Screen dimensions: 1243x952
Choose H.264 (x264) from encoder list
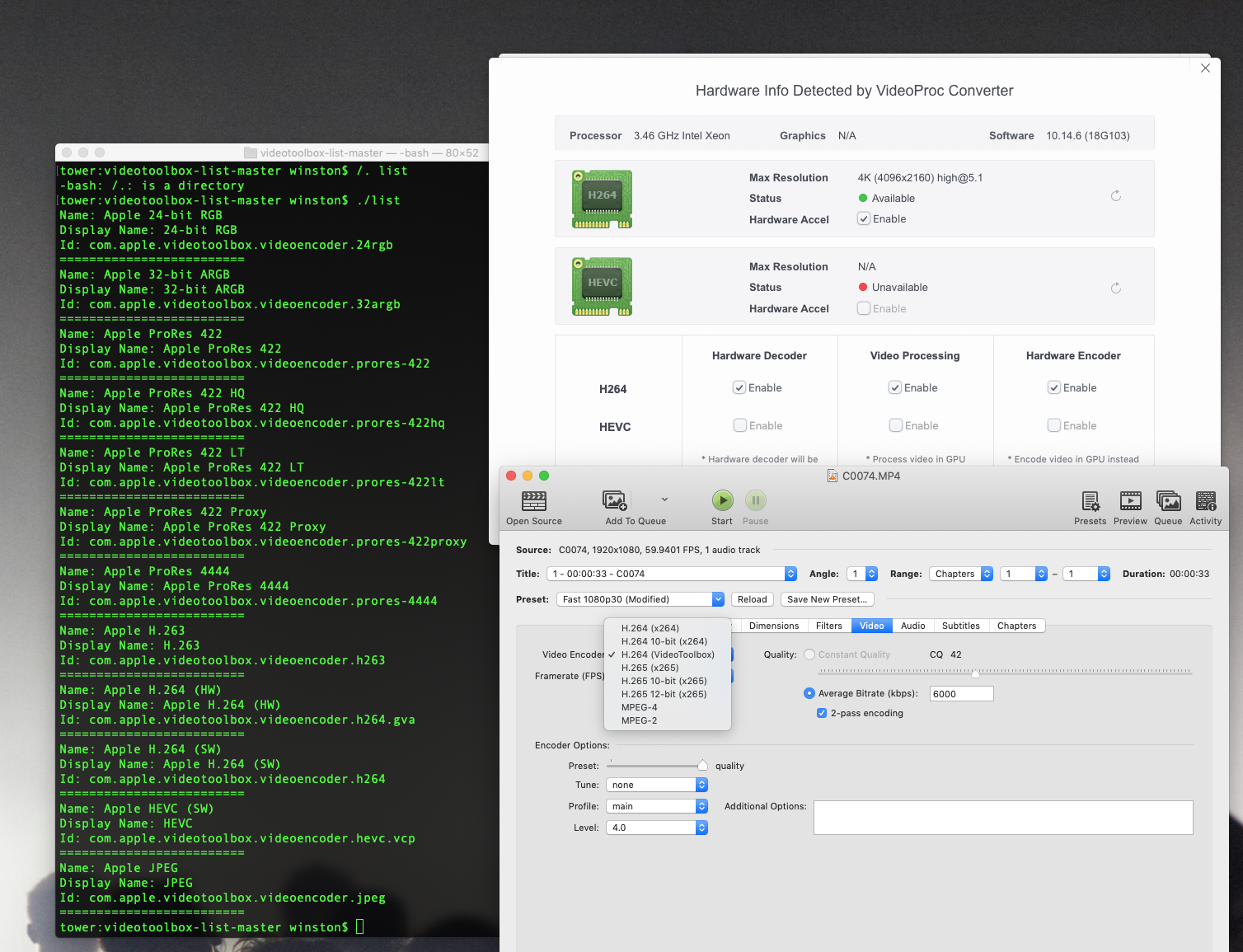click(668, 628)
